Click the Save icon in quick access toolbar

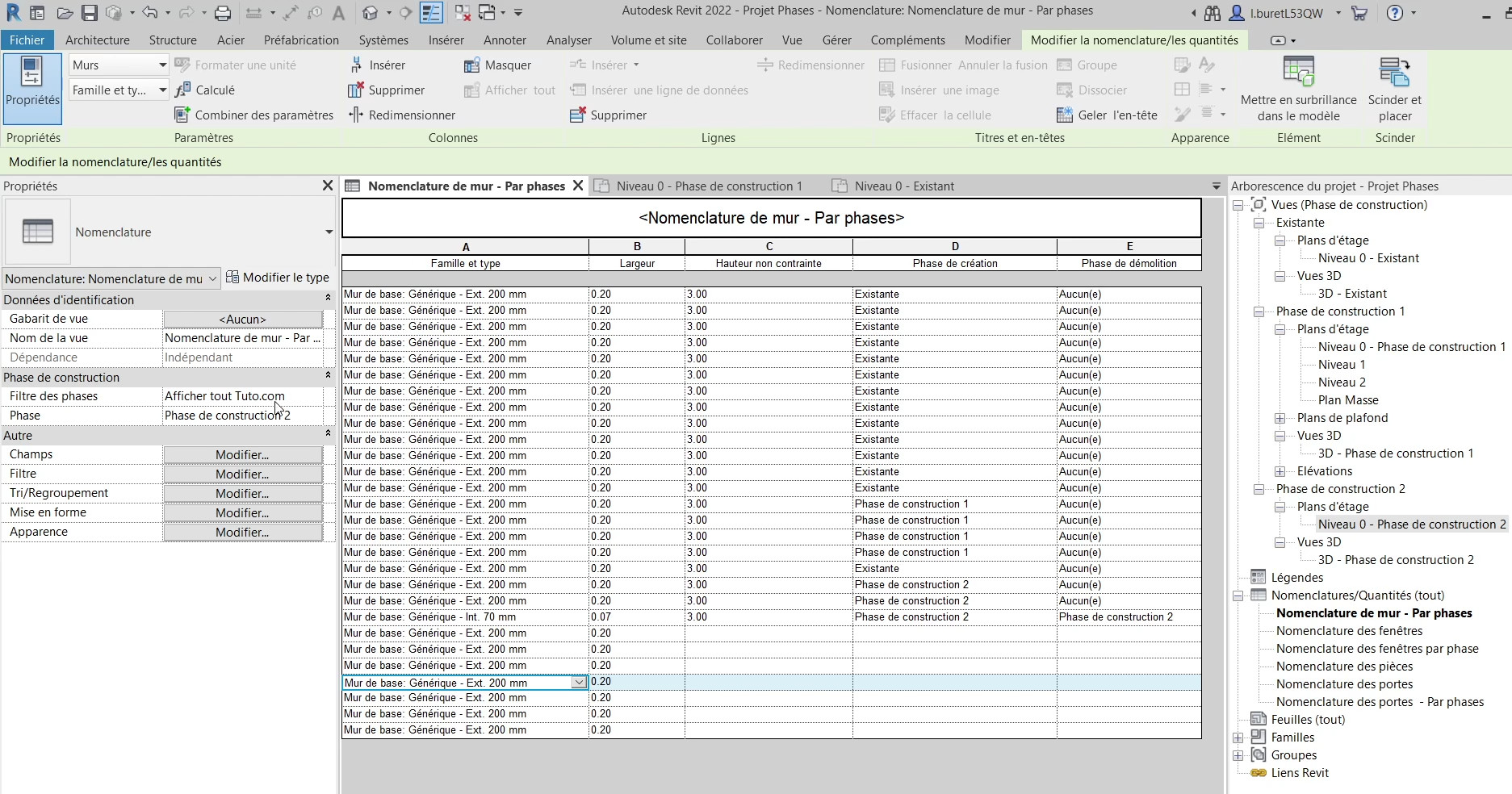click(90, 13)
